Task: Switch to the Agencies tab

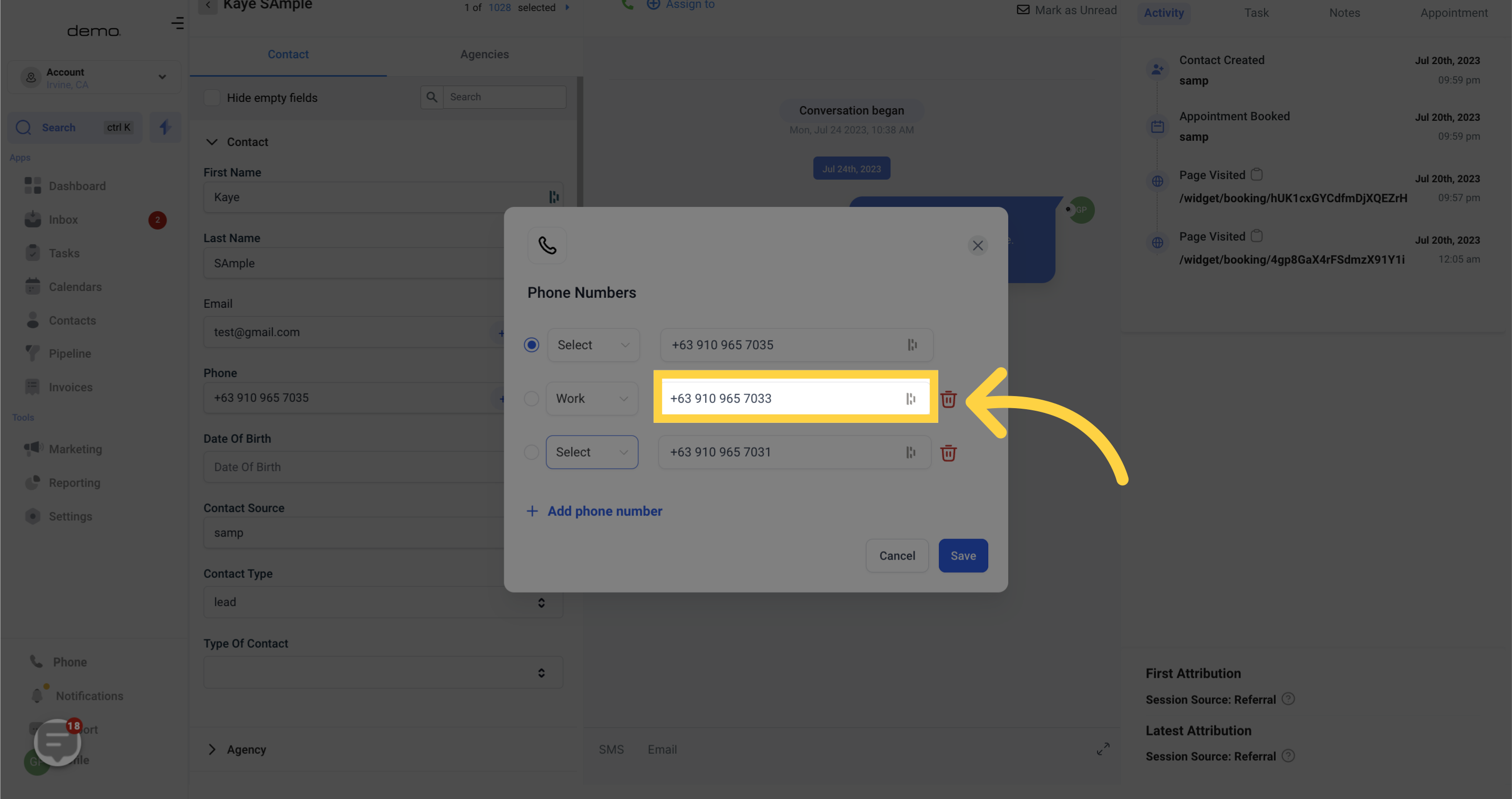Action: [x=484, y=55]
